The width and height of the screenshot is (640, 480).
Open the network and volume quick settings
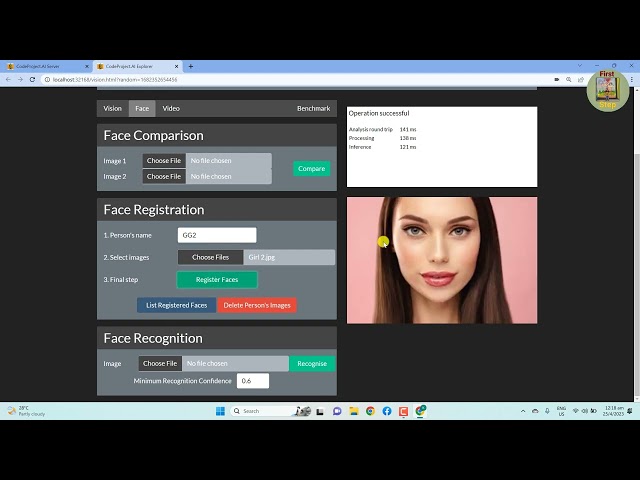point(584,411)
